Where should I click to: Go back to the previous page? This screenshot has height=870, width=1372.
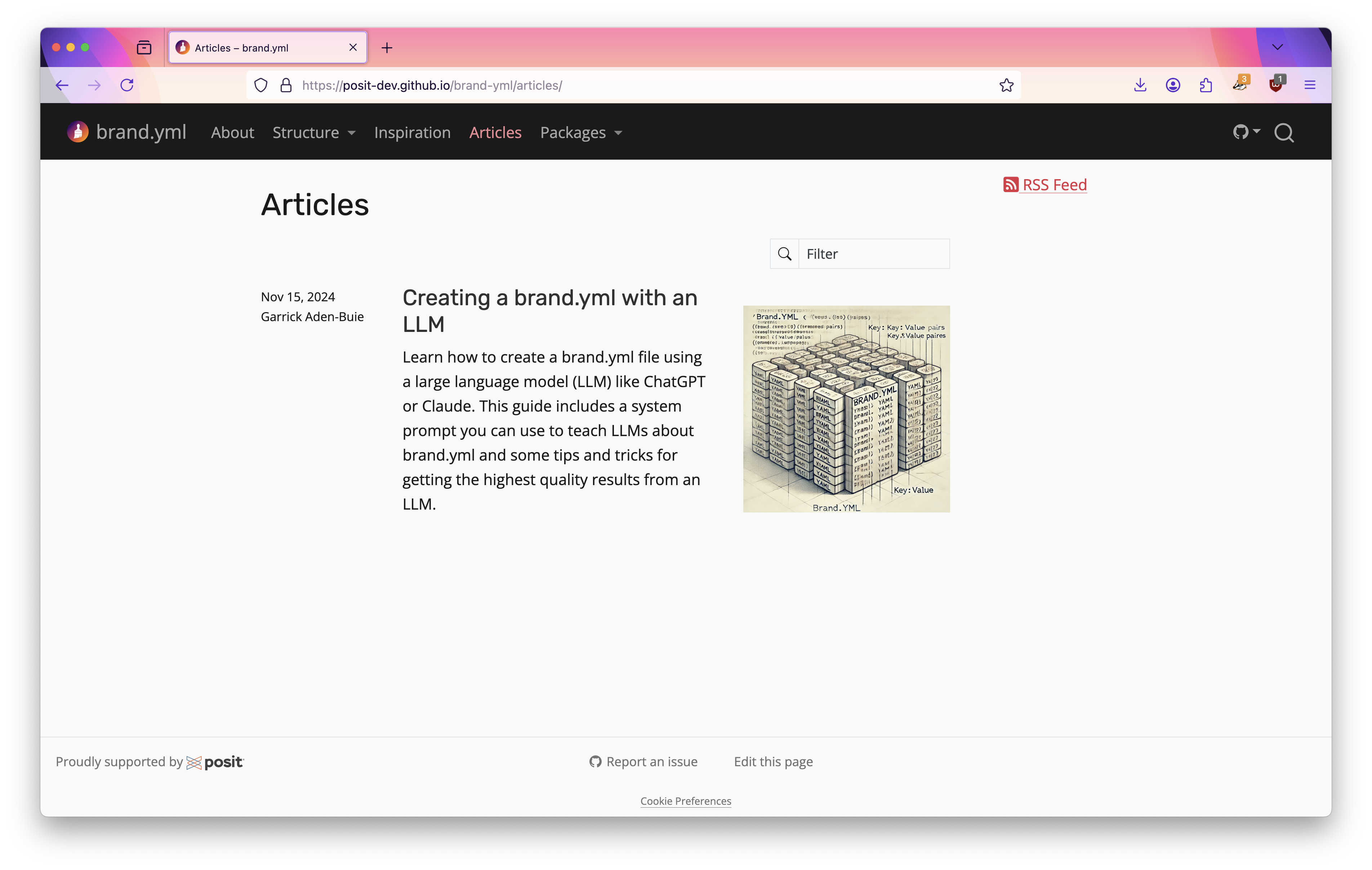[x=62, y=85]
